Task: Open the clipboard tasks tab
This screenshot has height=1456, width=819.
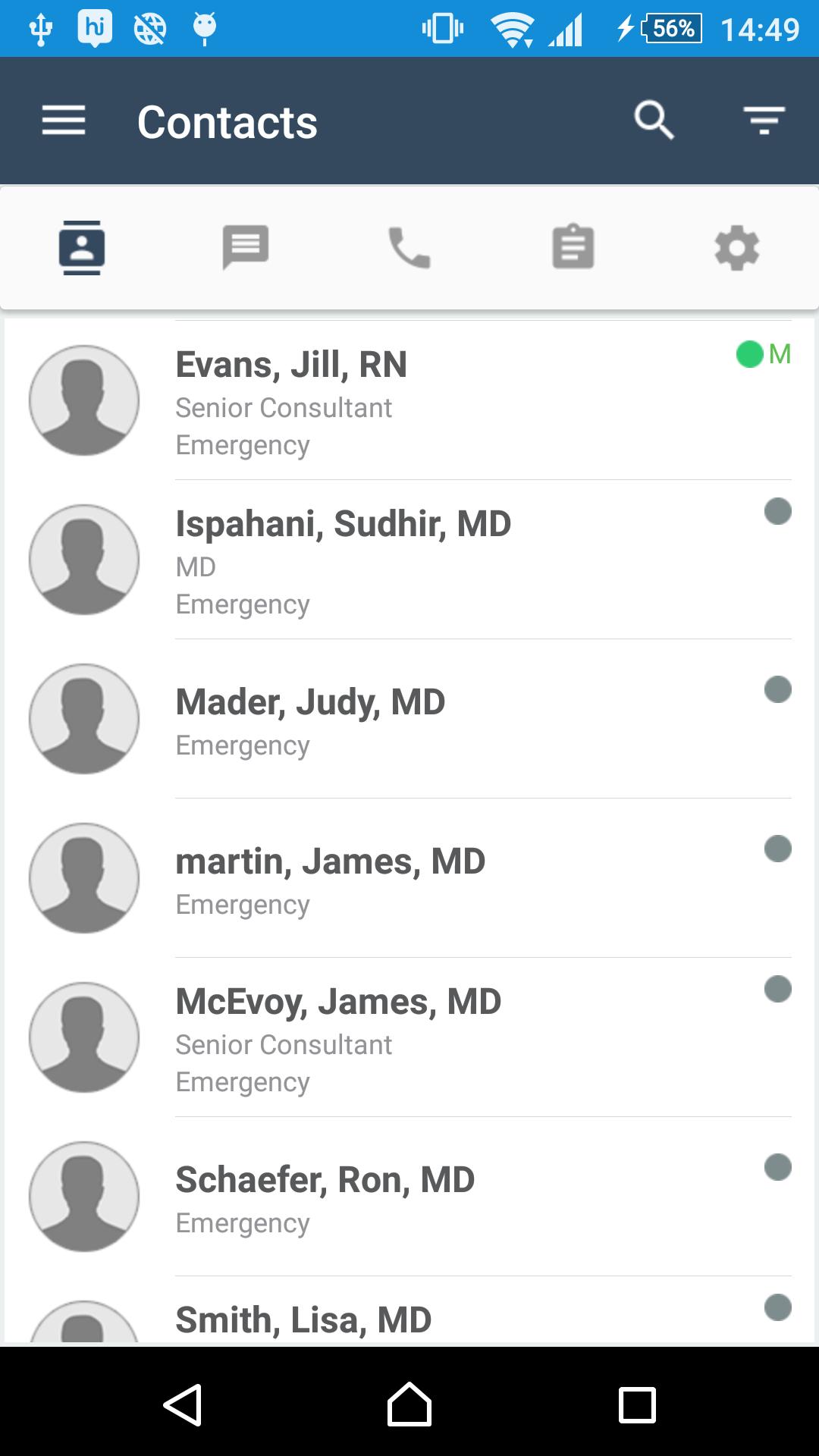Action: tap(573, 248)
